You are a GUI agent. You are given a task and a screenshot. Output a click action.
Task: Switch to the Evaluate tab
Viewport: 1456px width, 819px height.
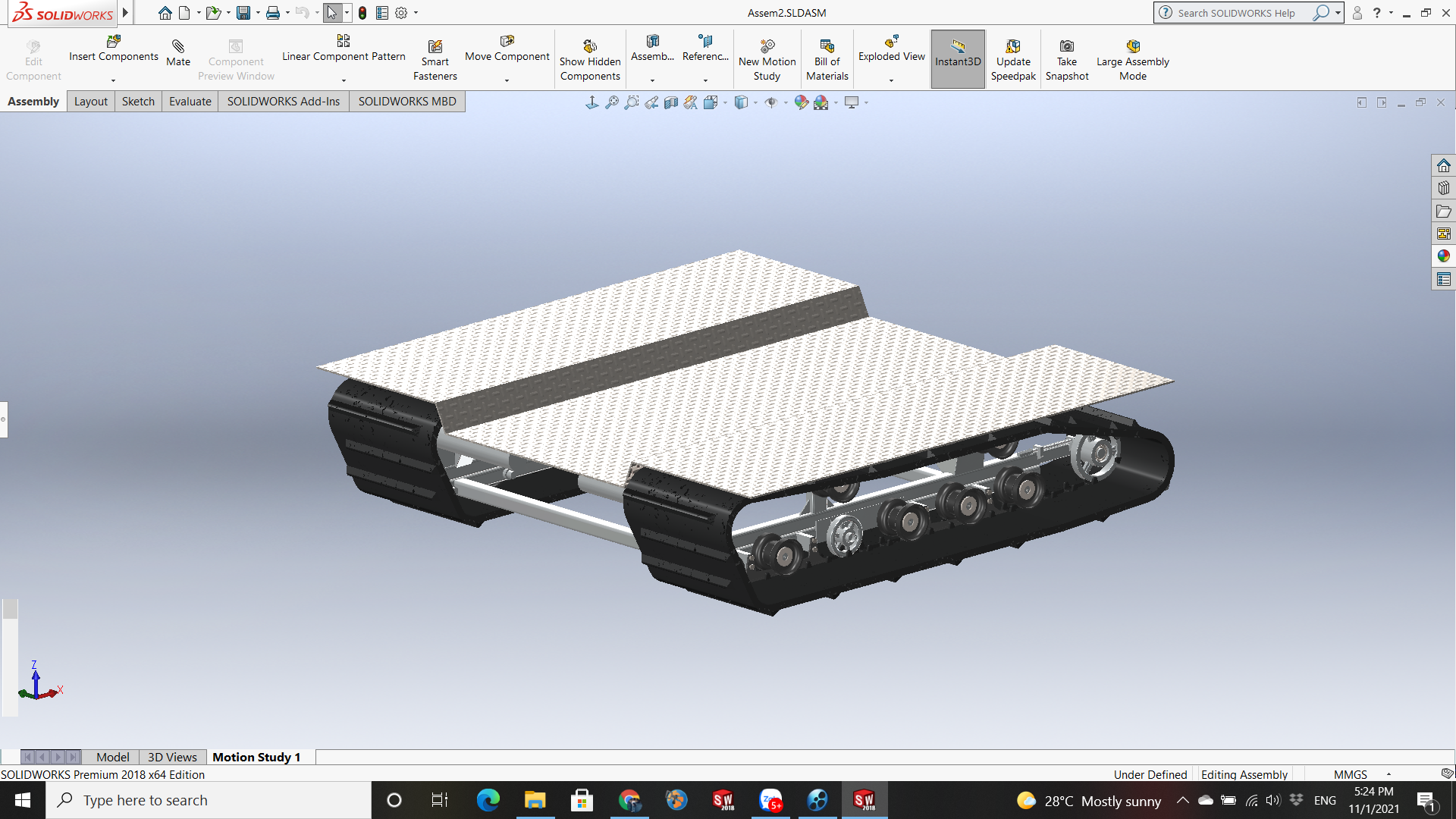coord(190,102)
